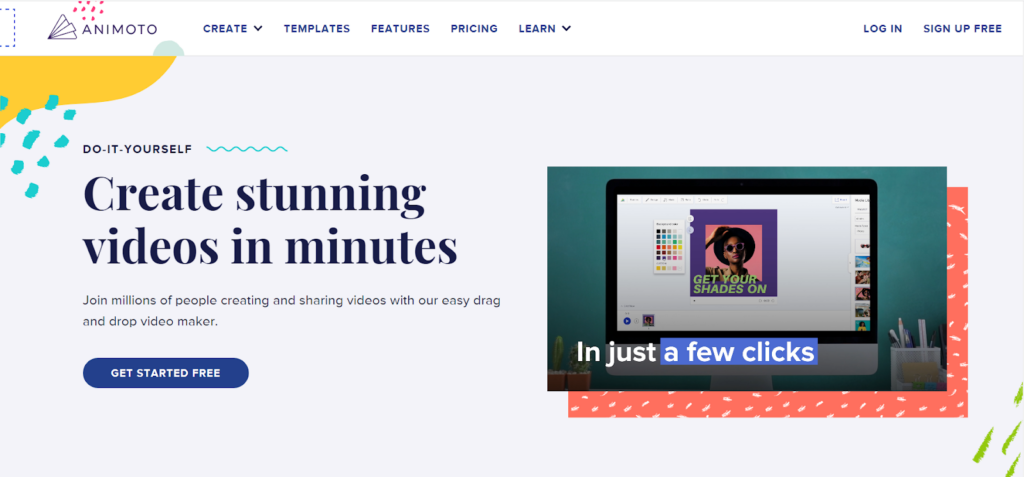Click Sign Up Free link
The image size is (1024, 477).
[962, 29]
